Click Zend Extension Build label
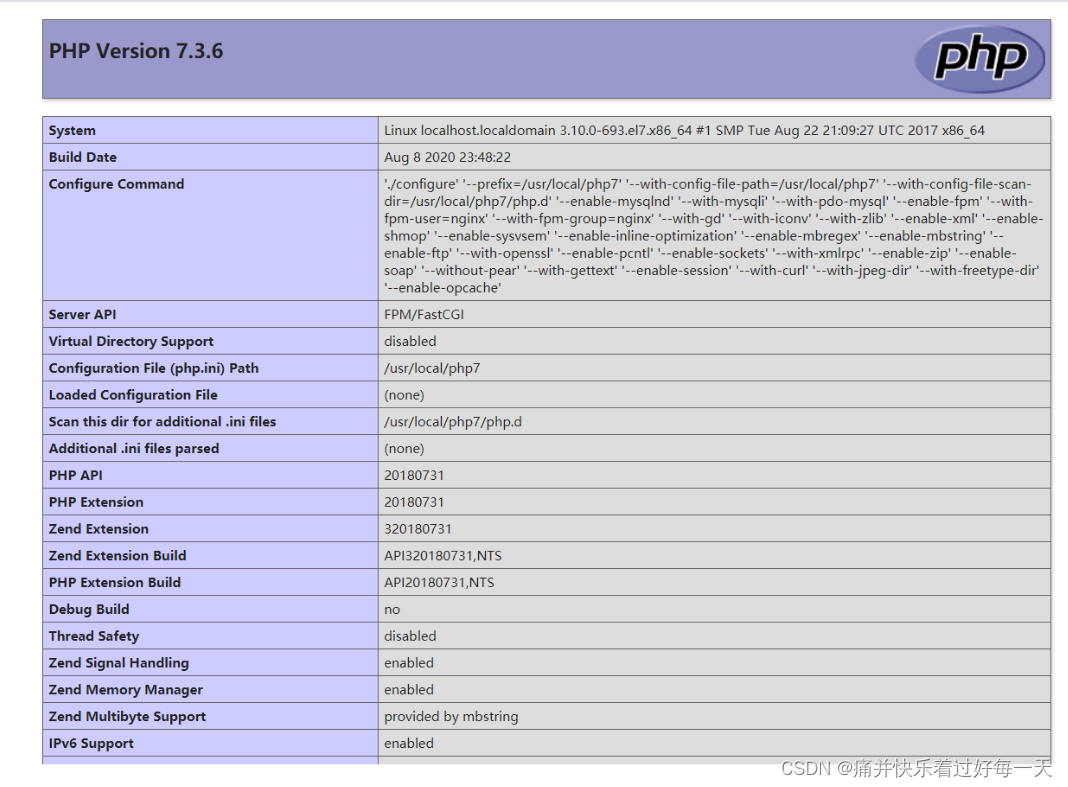The image size is (1068, 787). pos(117,555)
